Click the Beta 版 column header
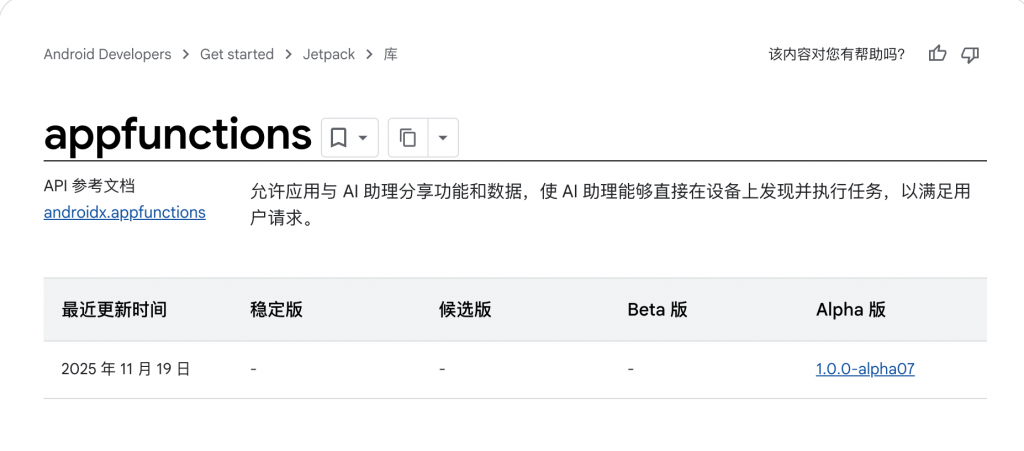1024x451 pixels. click(x=657, y=309)
